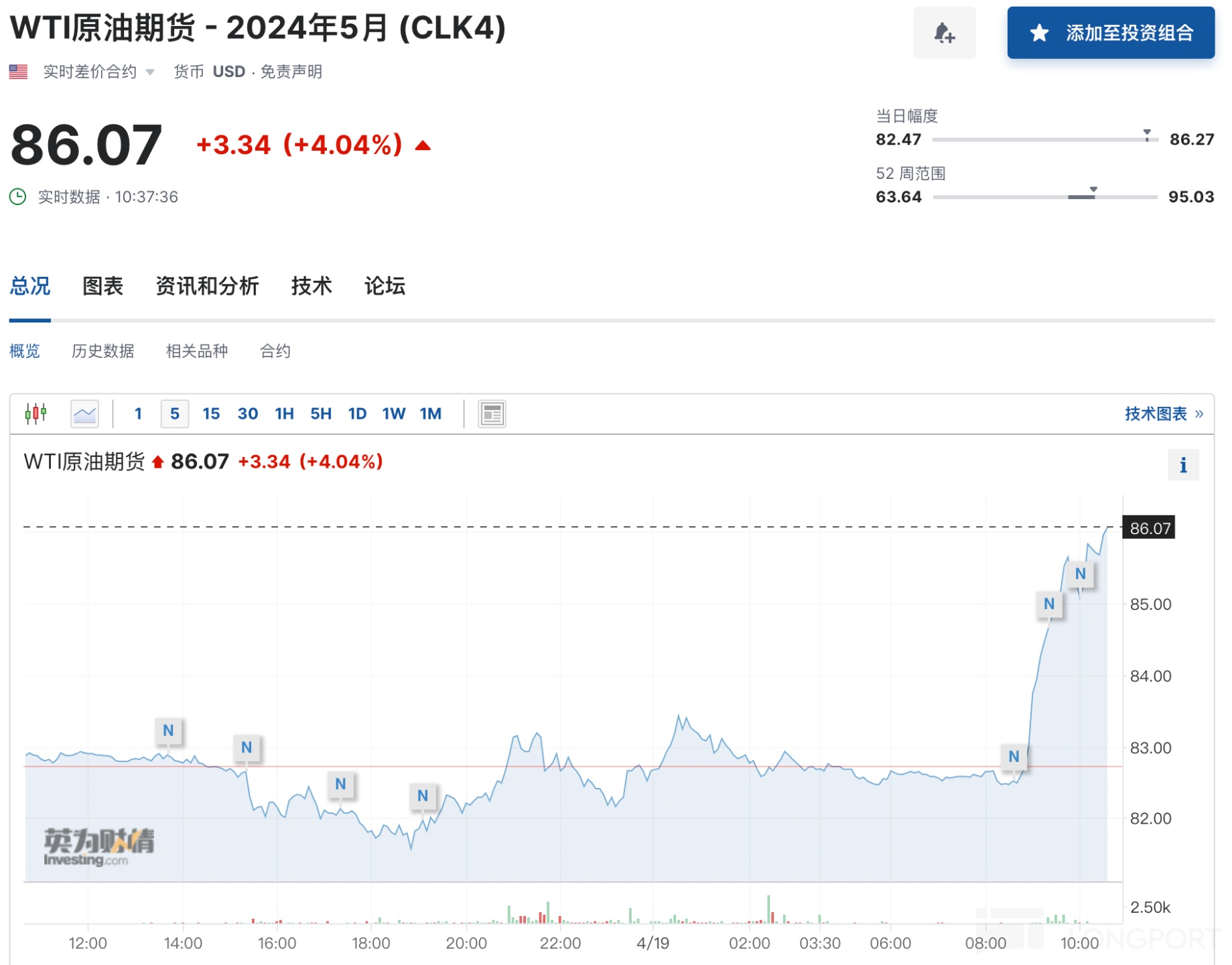Click the star icon in the add-to-portfolio button
This screenshot has height=965, width=1232.
(x=1039, y=33)
